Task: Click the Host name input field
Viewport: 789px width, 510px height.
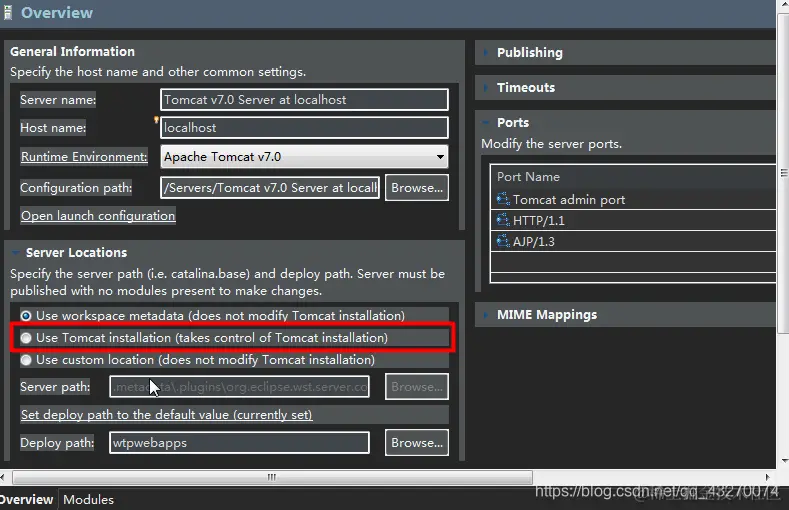Action: click(304, 128)
